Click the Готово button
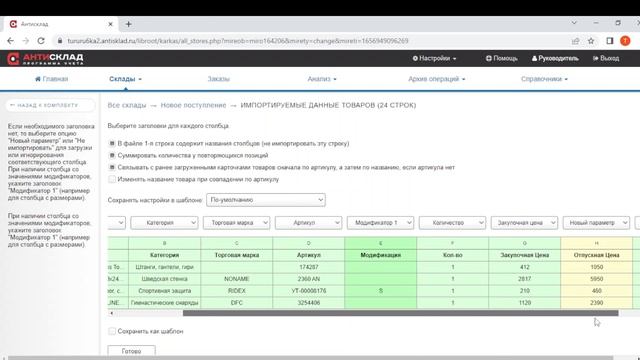 (131, 351)
